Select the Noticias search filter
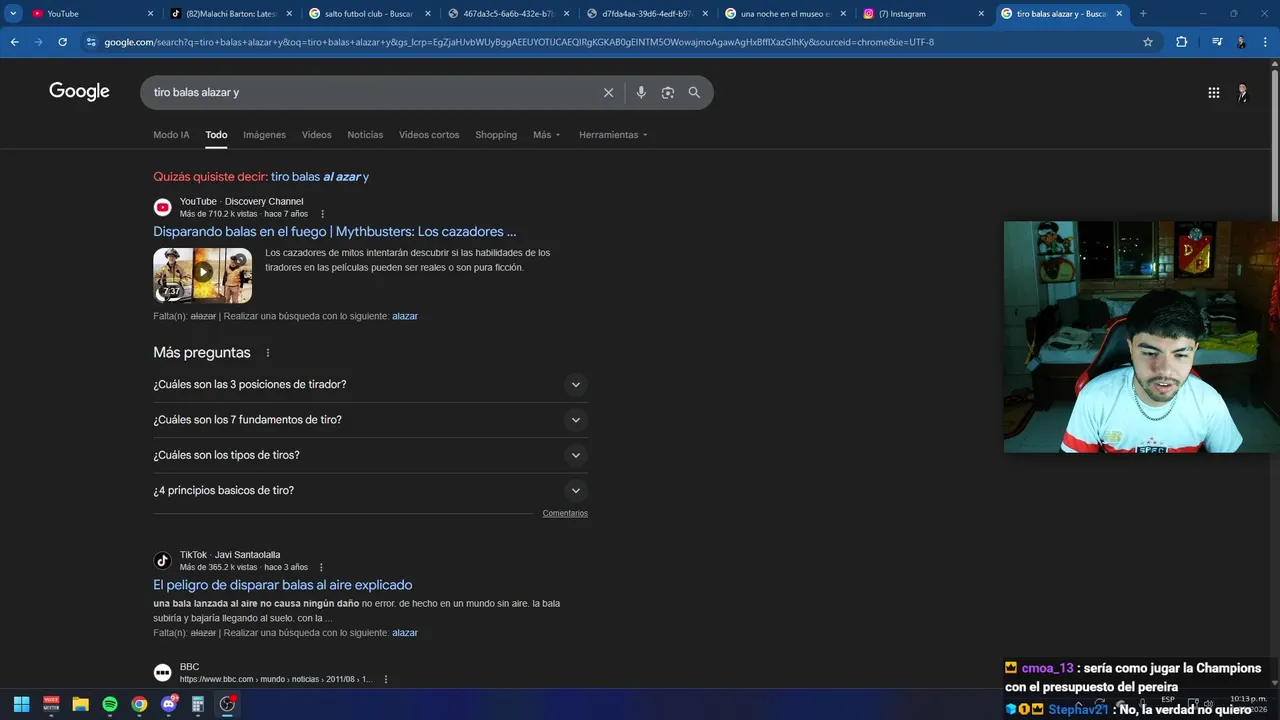The width and height of the screenshot is (1280, 720). coord(365,135)
